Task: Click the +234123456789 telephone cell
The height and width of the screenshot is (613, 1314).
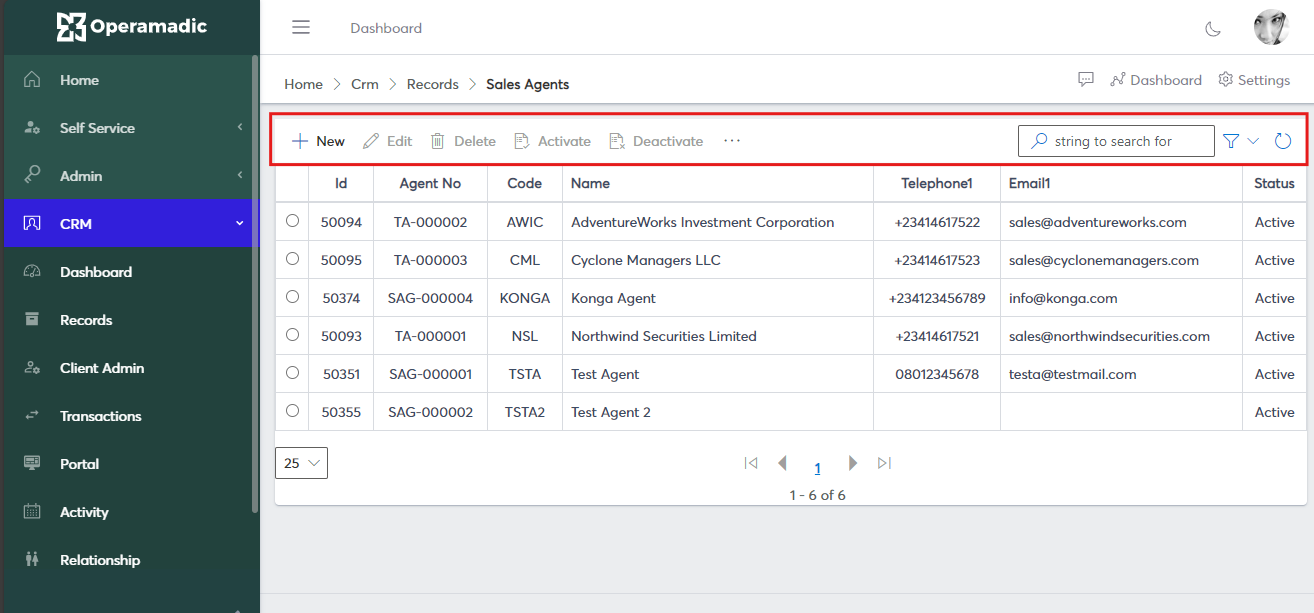Action: coord(937,298)
